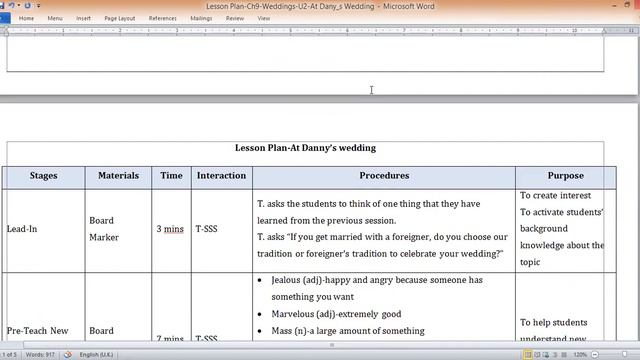Click 'T-SSS' in the Lead-In row
The image size is (640, 360).
pos(207,229)
